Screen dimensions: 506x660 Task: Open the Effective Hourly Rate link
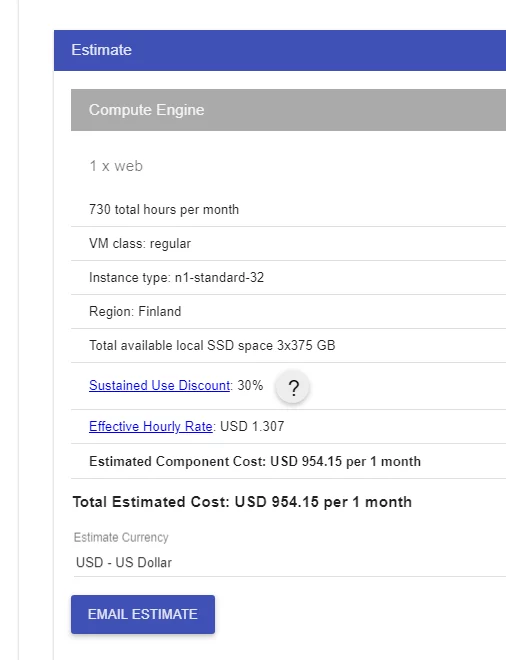pyautogui.click(x=151, y=426)
